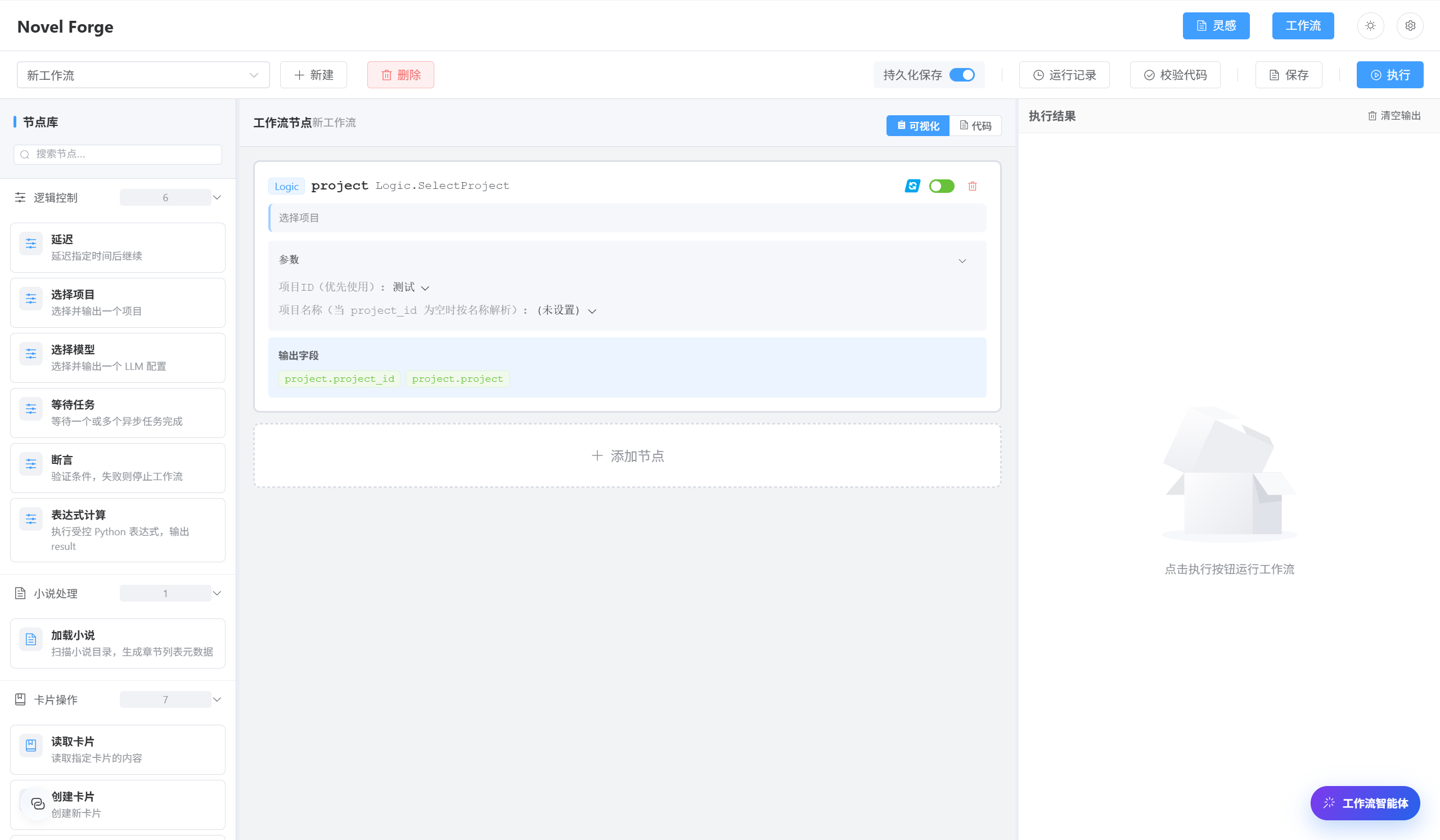Click the theme toggle sun icon
Screen dimensions: 1440x840
point(1370,26)
